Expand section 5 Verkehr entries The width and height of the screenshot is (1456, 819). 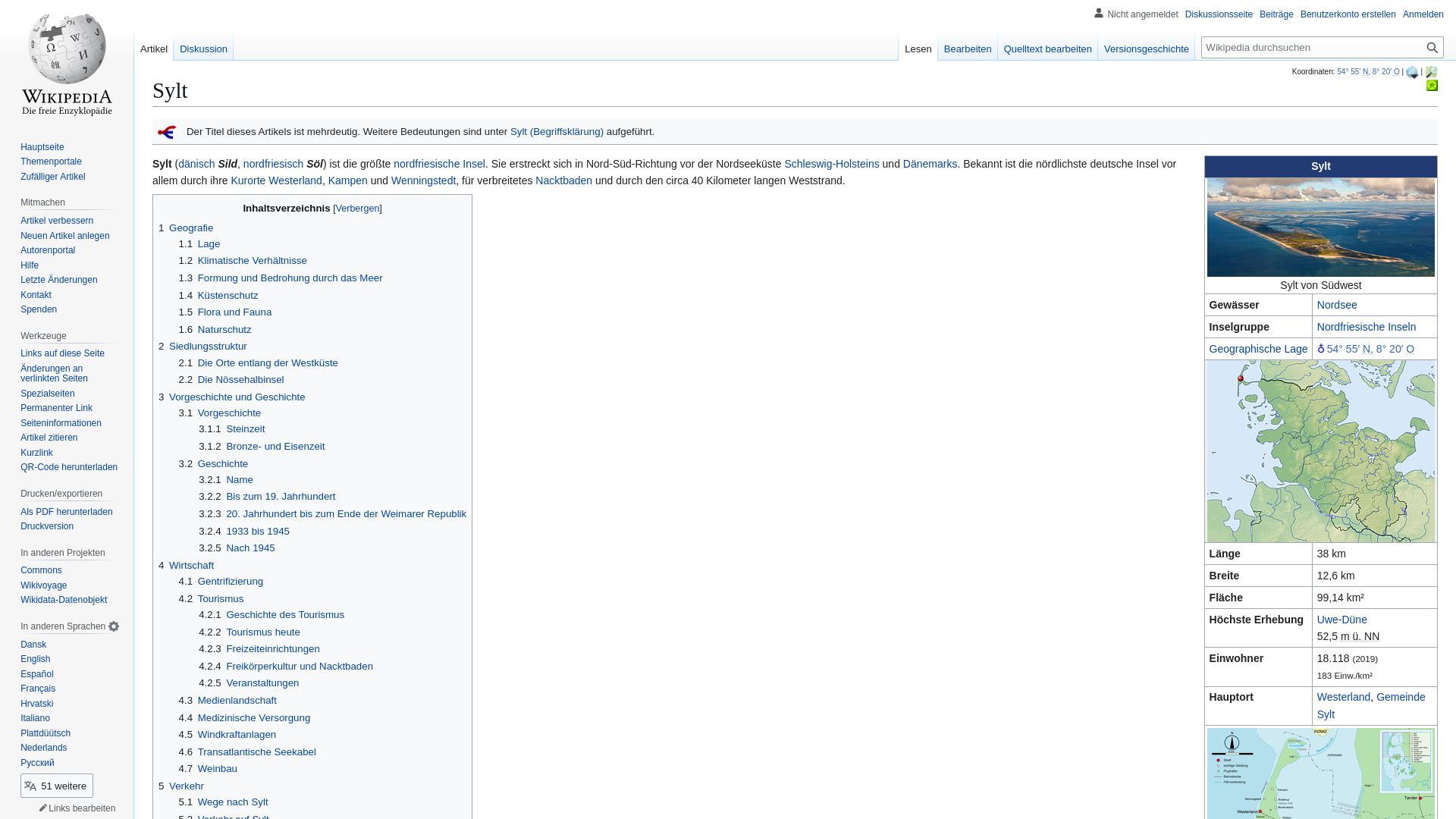186,785
